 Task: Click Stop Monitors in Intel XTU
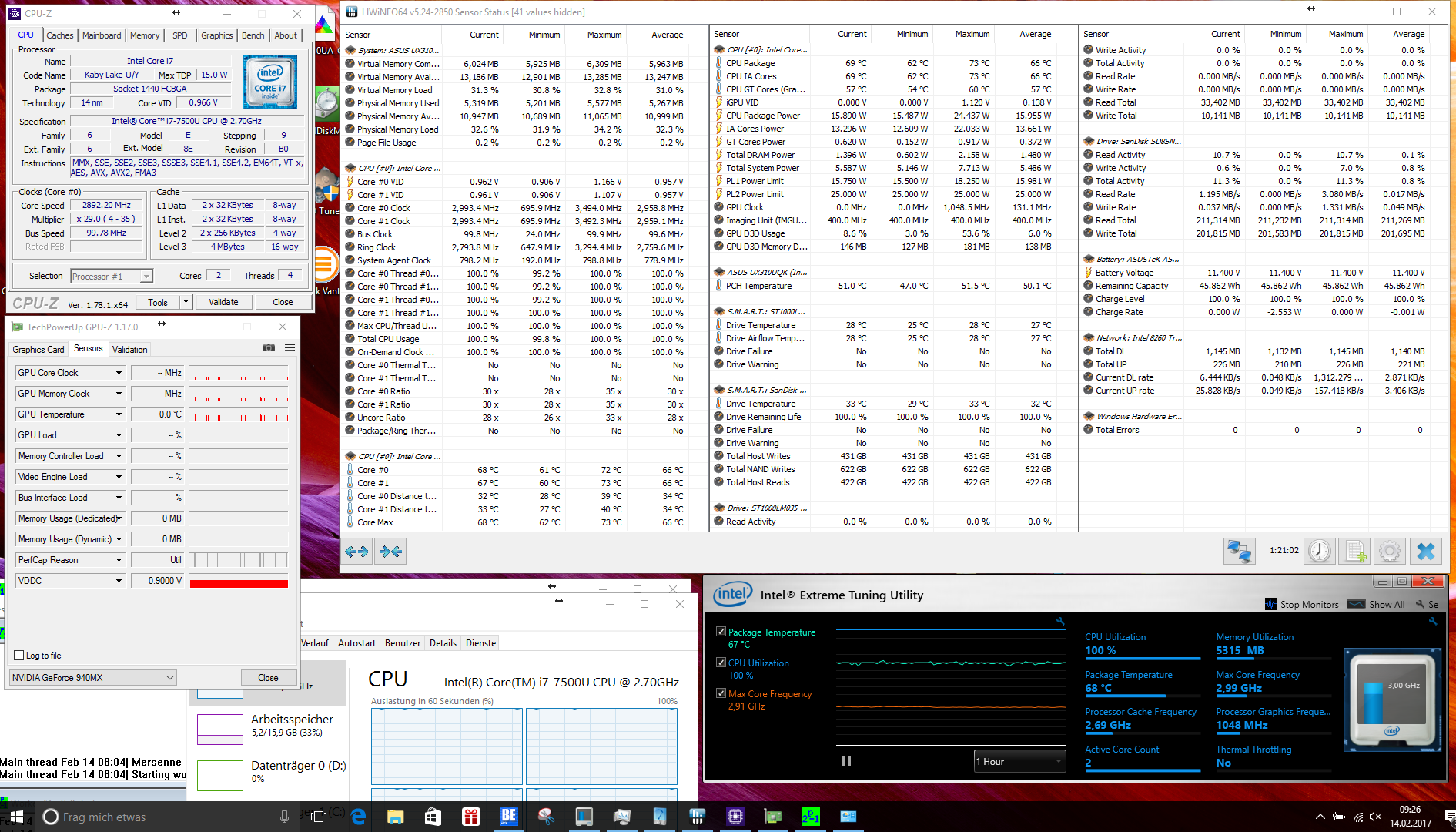point(1302,605)
